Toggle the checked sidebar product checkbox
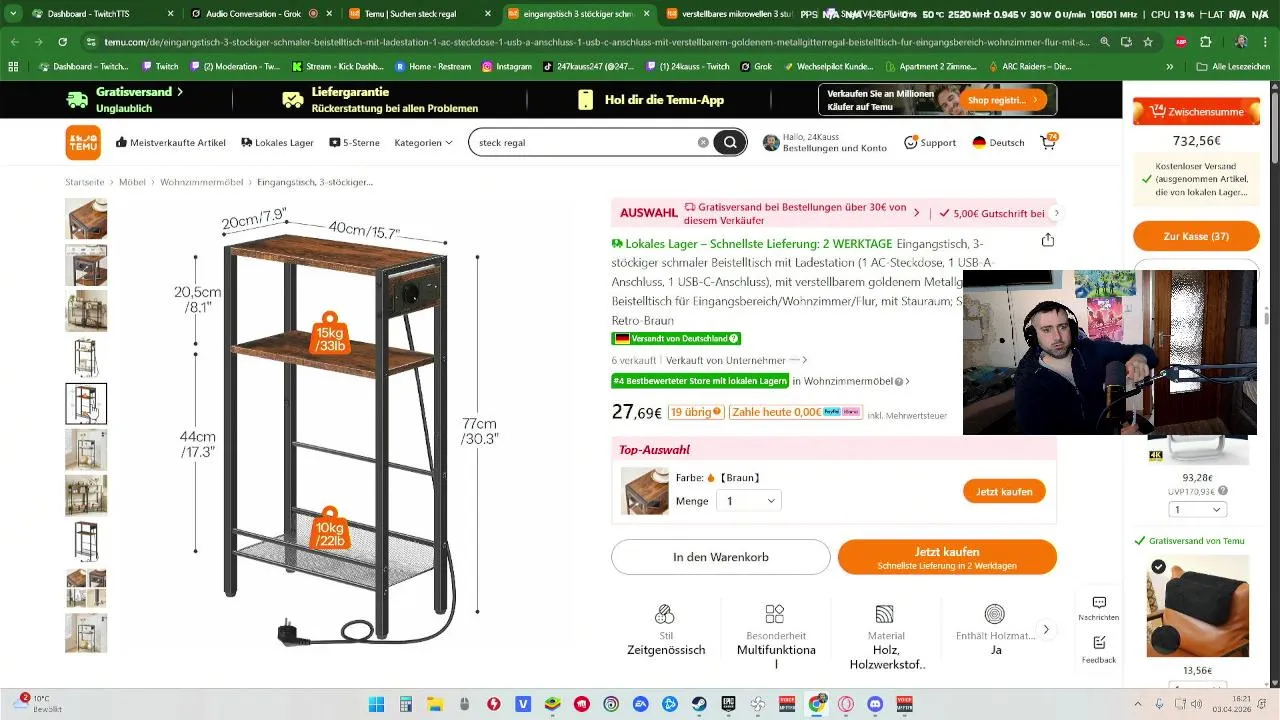 1158,567
